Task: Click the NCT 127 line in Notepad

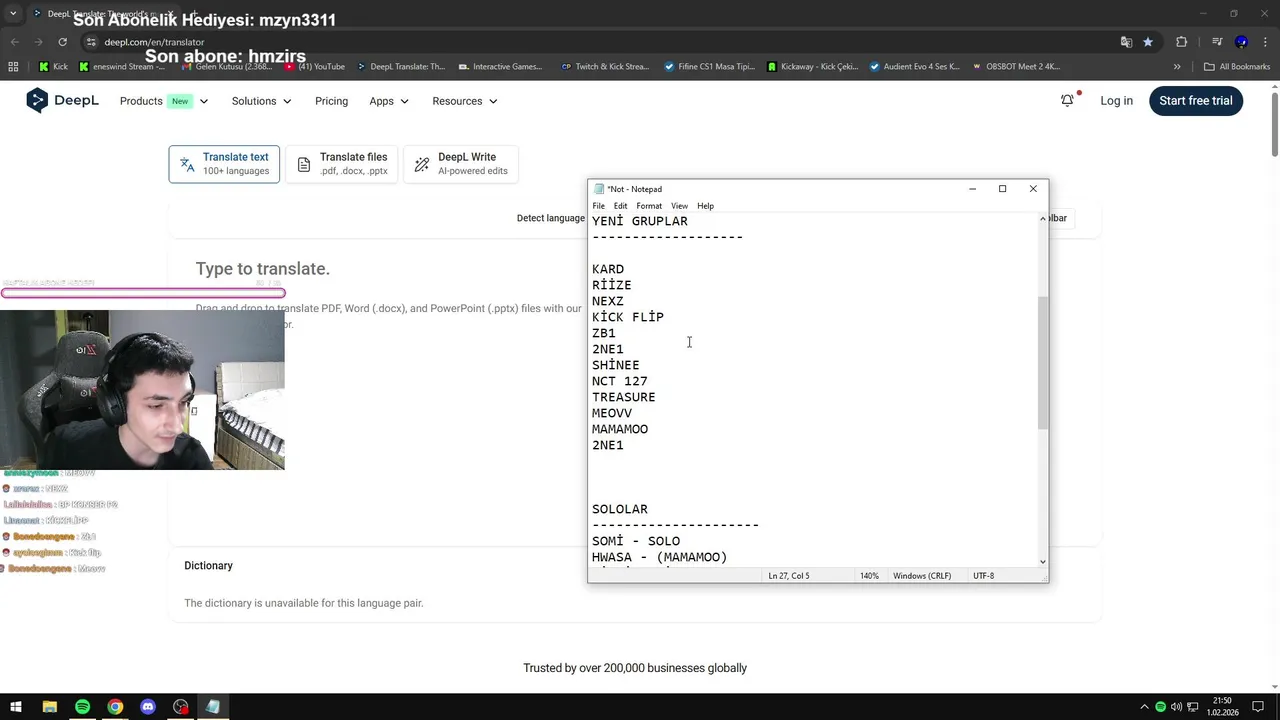Action: (619, 381)
